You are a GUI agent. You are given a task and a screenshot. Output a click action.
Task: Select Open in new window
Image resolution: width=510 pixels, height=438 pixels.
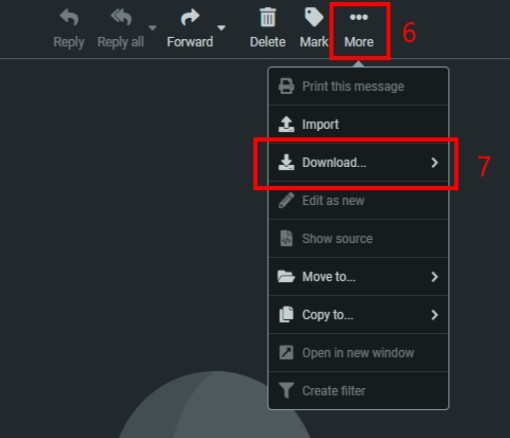[x=358, y=353]
